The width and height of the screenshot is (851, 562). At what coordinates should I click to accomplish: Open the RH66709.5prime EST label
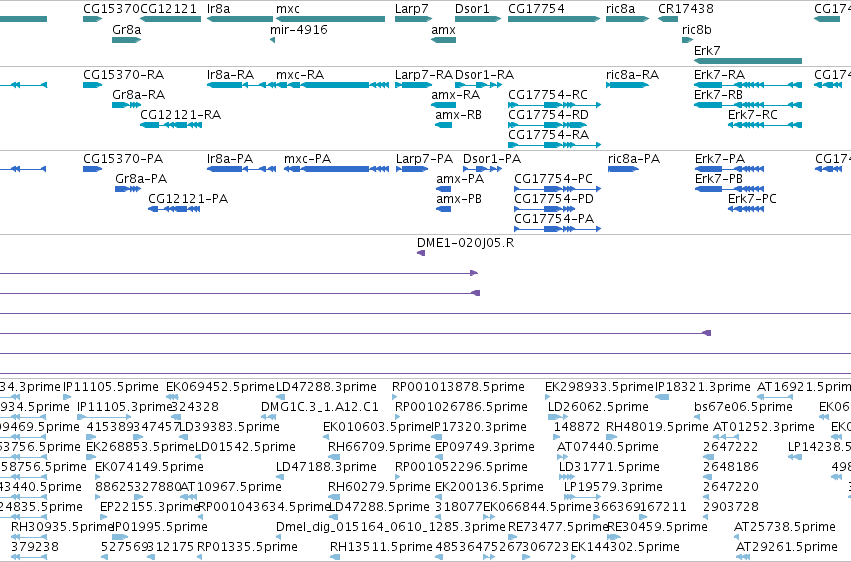pyautogui.click(x=379, y=447)
